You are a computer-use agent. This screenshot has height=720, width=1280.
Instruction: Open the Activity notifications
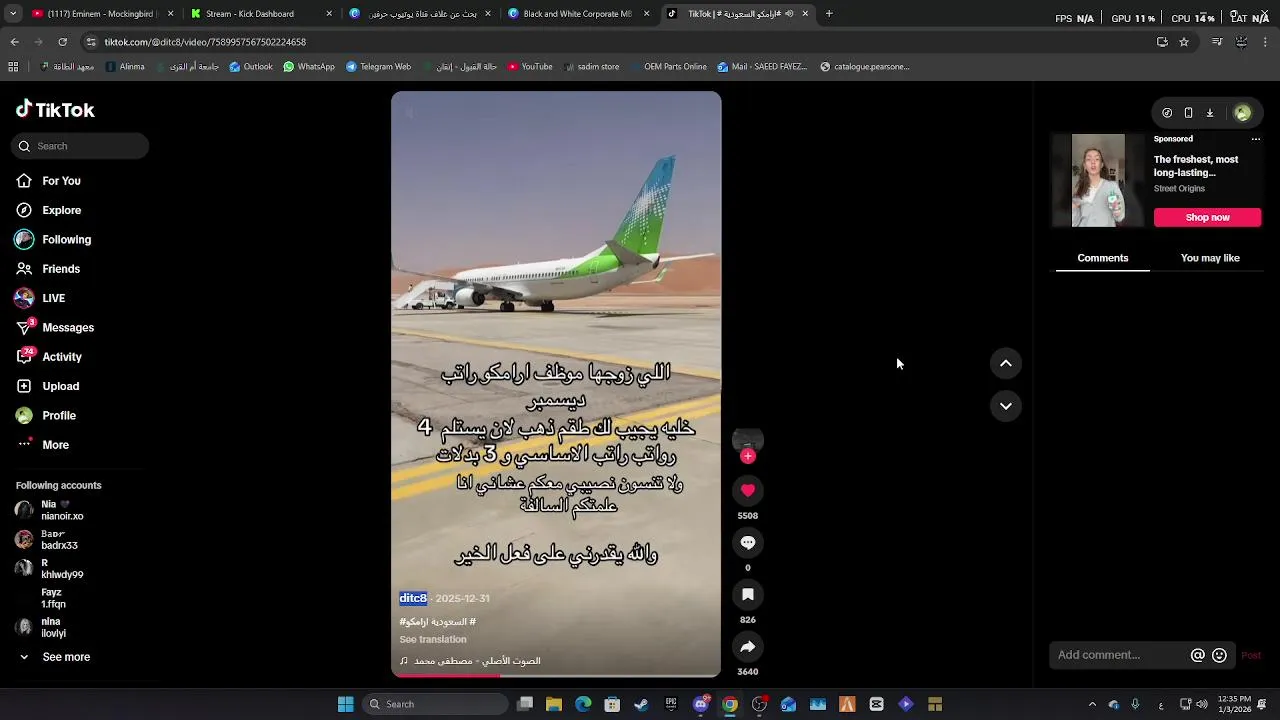coord(62,357)
